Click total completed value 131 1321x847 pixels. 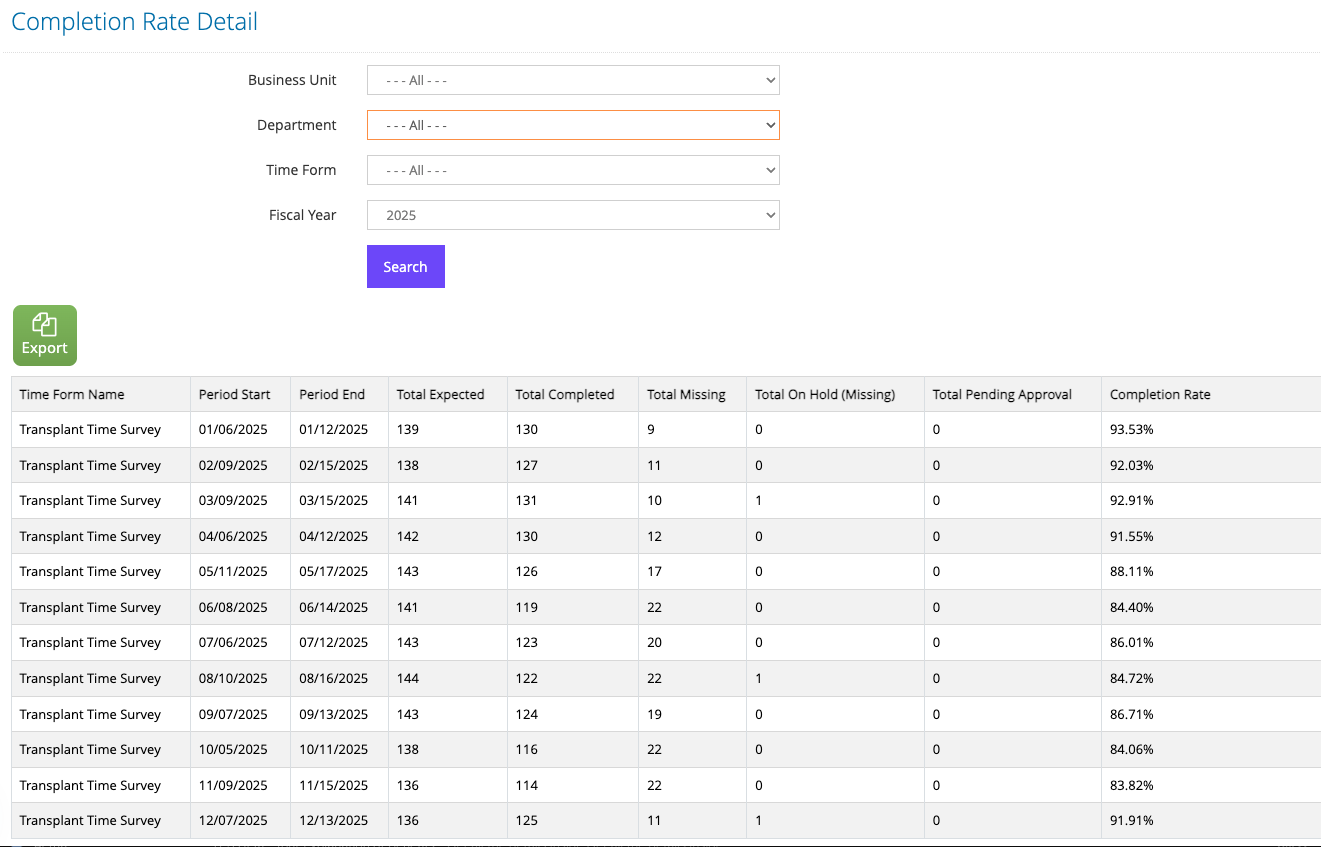coord(573,500)
